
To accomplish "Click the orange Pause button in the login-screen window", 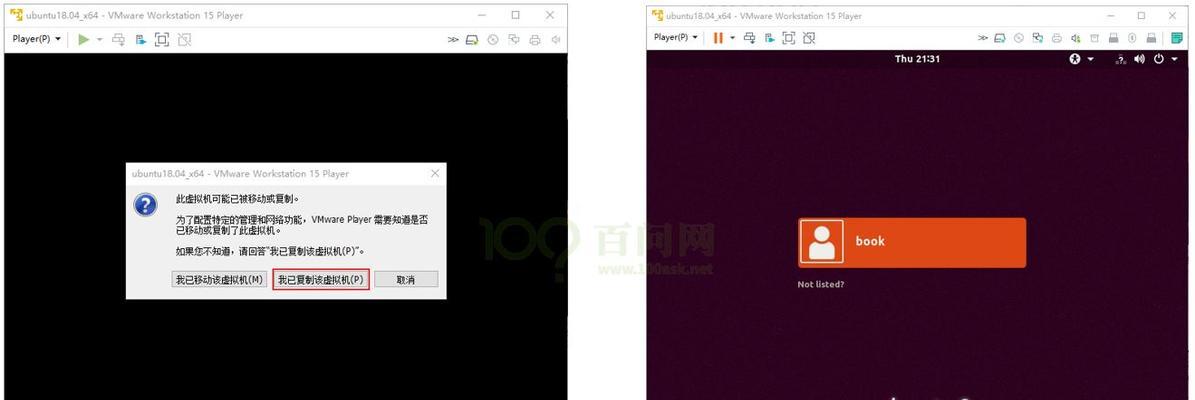I will (718, 37).
